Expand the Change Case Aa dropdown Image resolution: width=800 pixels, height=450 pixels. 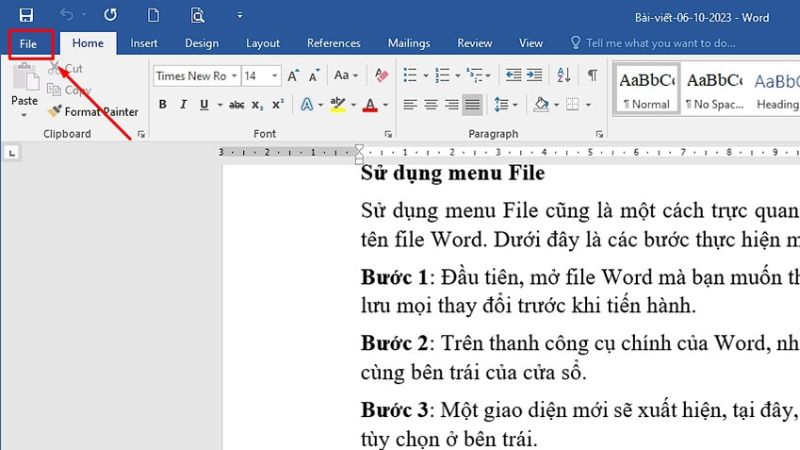click(x=346, y=76)
